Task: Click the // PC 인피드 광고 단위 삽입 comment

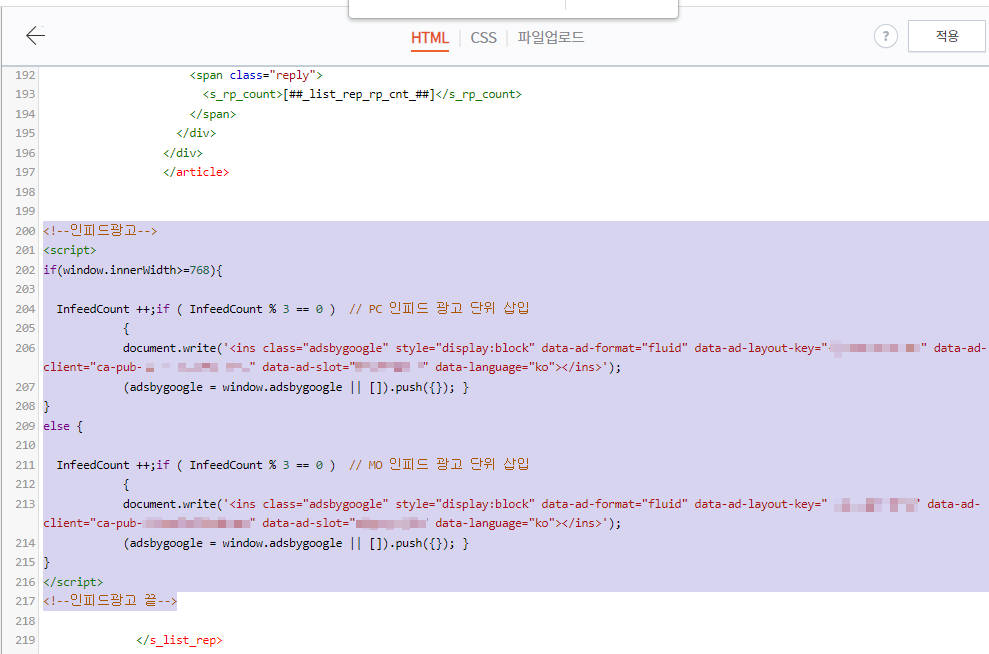Action: click(439, 308)
